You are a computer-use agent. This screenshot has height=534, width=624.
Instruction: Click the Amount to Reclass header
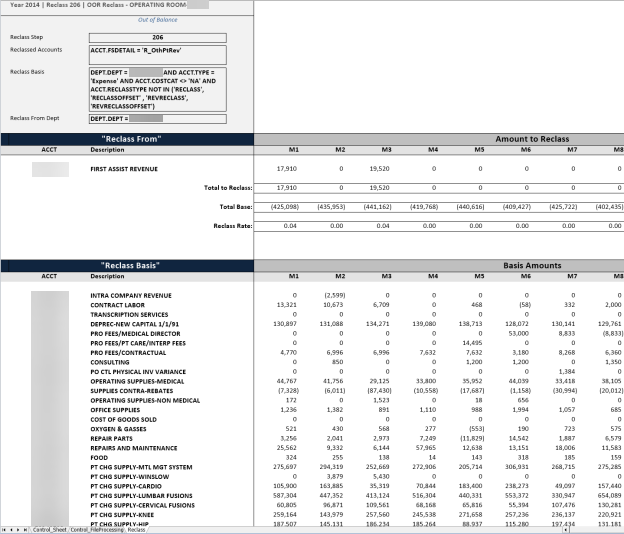(x=532, y=139)
